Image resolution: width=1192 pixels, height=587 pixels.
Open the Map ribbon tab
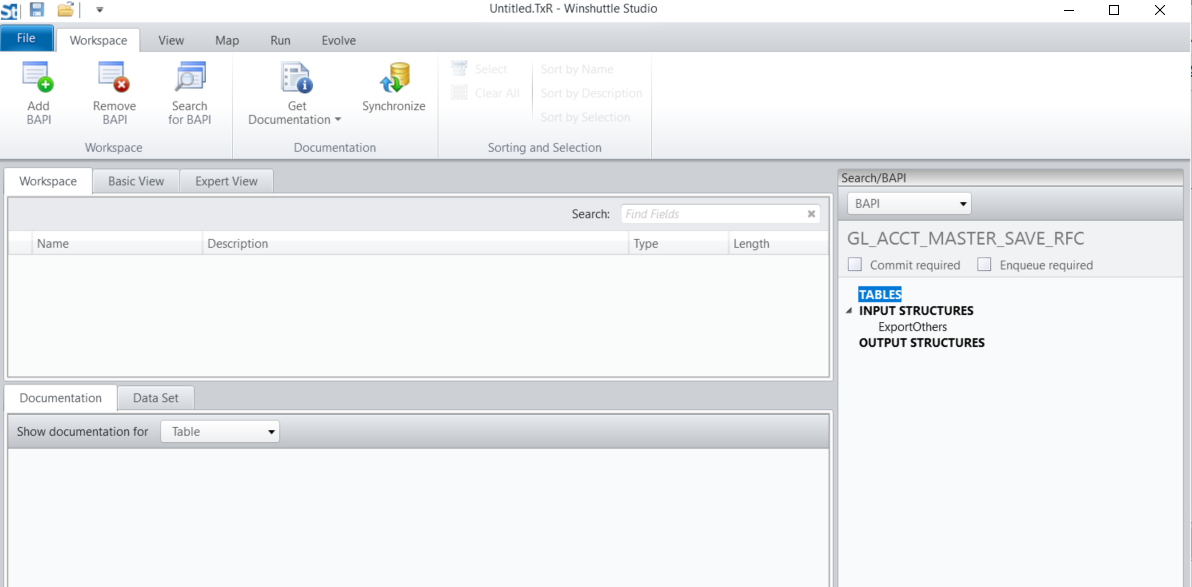point(227,40)
